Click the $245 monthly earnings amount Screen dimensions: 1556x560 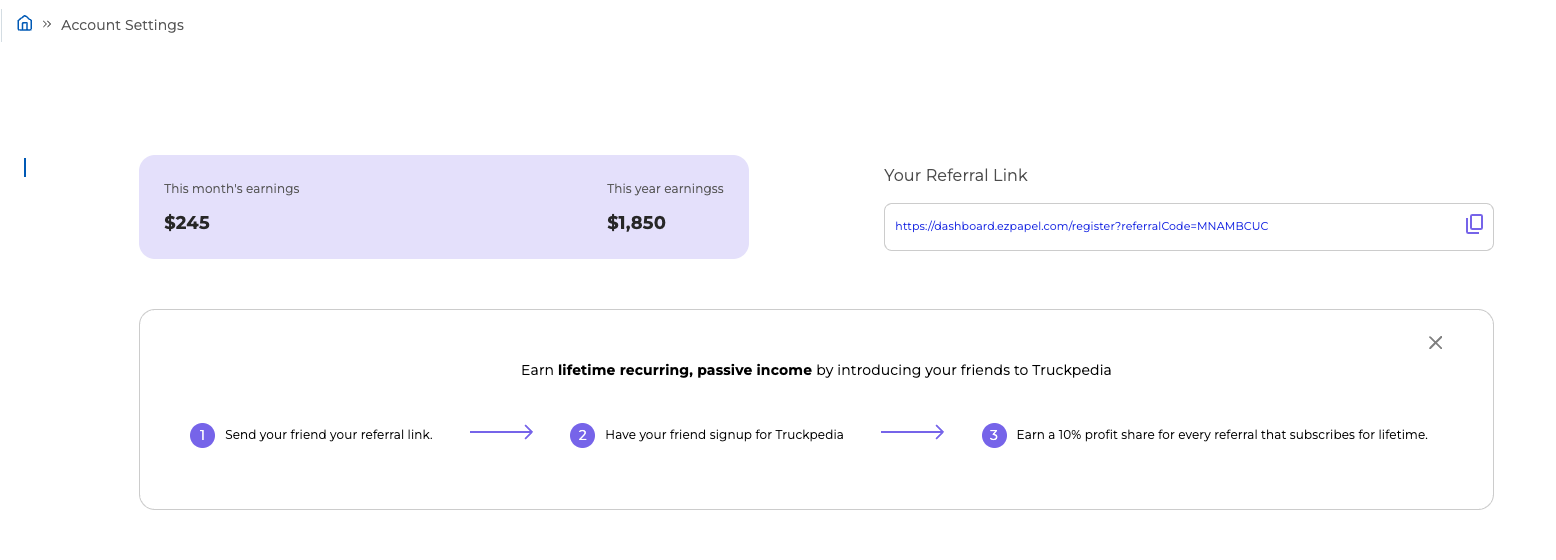pyautogui.click(x=187, y=223)
